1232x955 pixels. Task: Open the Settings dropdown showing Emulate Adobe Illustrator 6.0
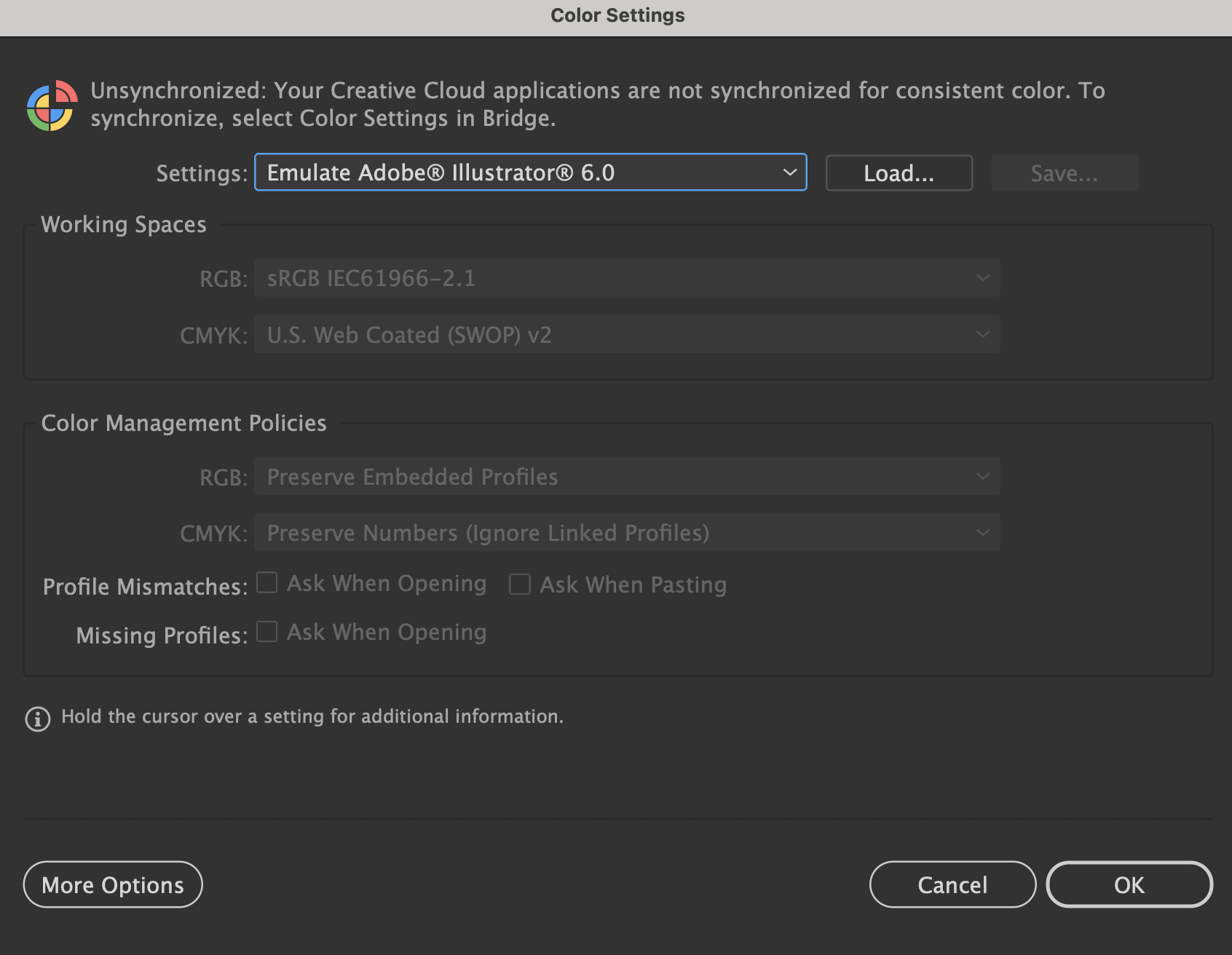click(530, 173)
